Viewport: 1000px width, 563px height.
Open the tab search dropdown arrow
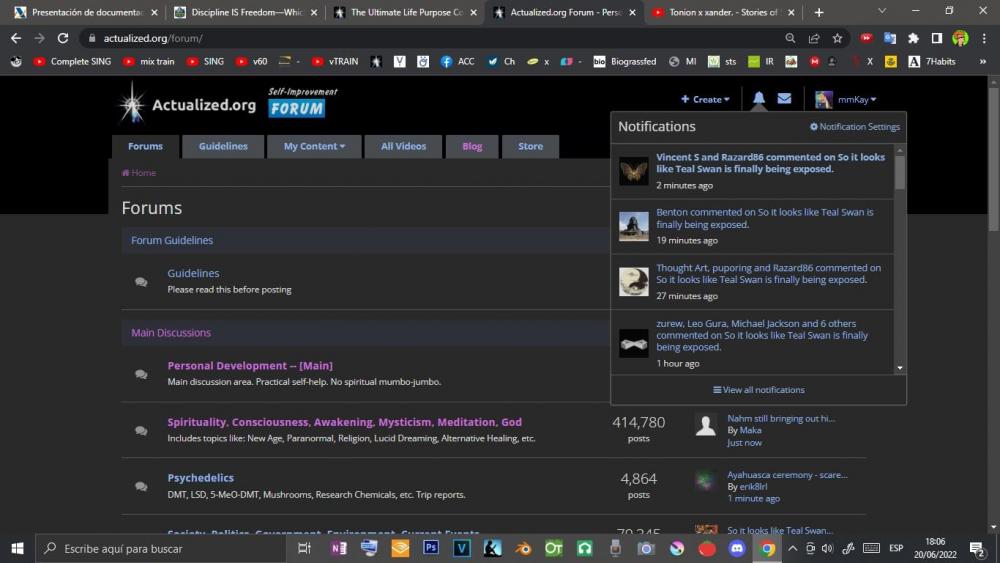point(882,11)
